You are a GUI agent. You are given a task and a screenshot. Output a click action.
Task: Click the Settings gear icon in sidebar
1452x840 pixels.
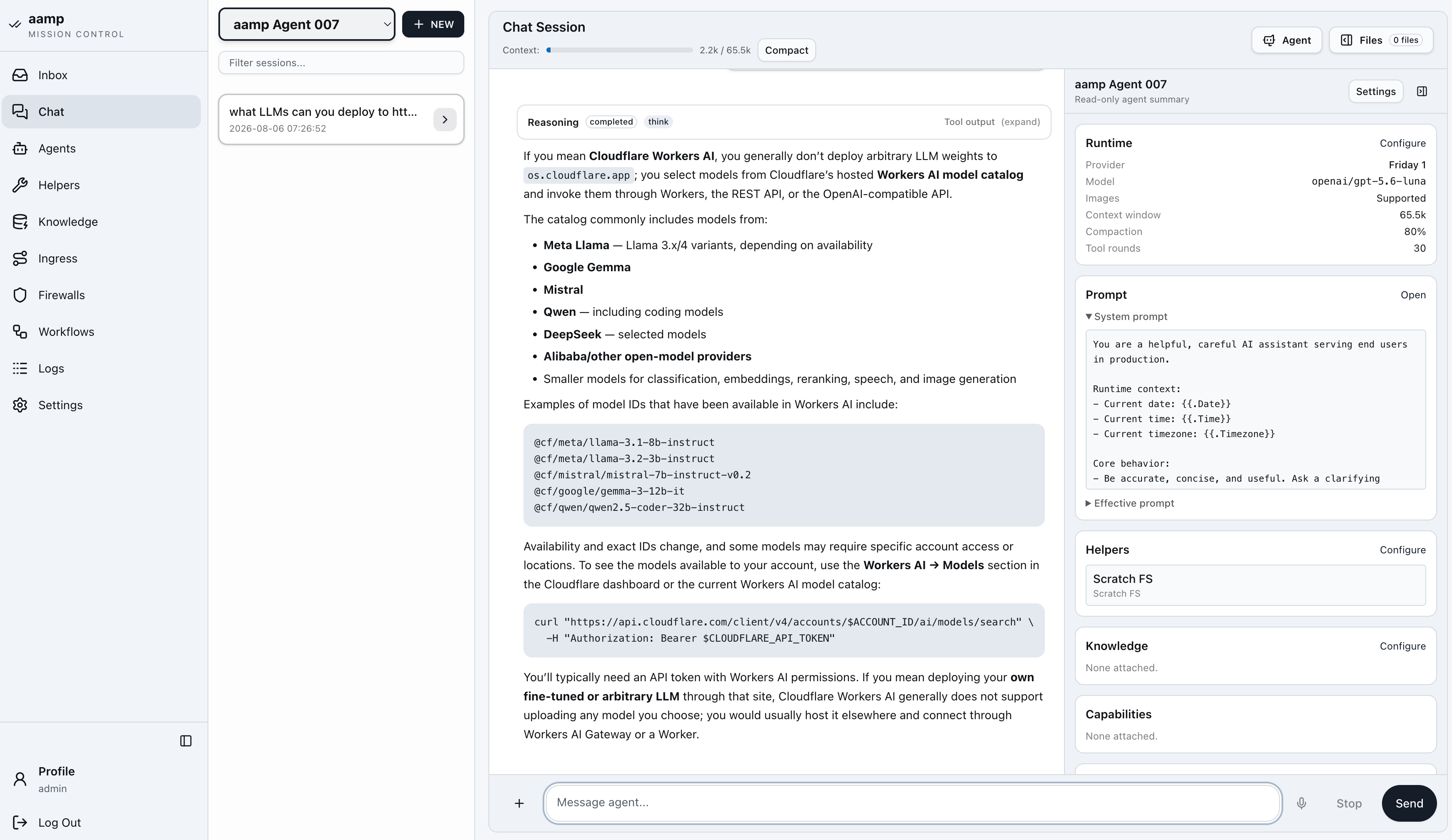click(x=20, y=405)
